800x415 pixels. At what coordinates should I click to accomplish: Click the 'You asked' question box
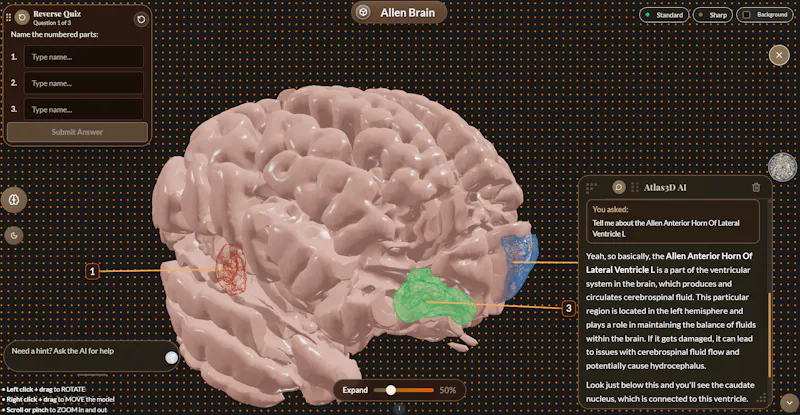(672, 222)
